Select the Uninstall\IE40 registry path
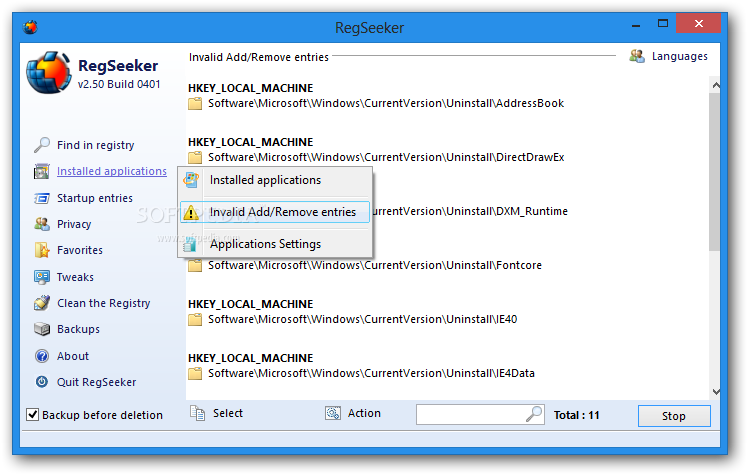This screenshot has height=475, width=748. (x=363, y=320)
